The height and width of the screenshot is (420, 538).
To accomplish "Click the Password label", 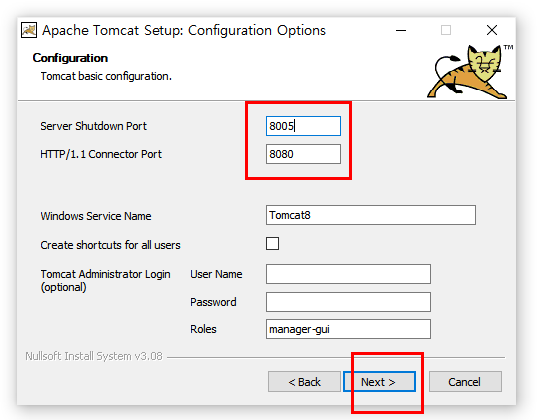I will pyautogui.click(x=213, y=302).
